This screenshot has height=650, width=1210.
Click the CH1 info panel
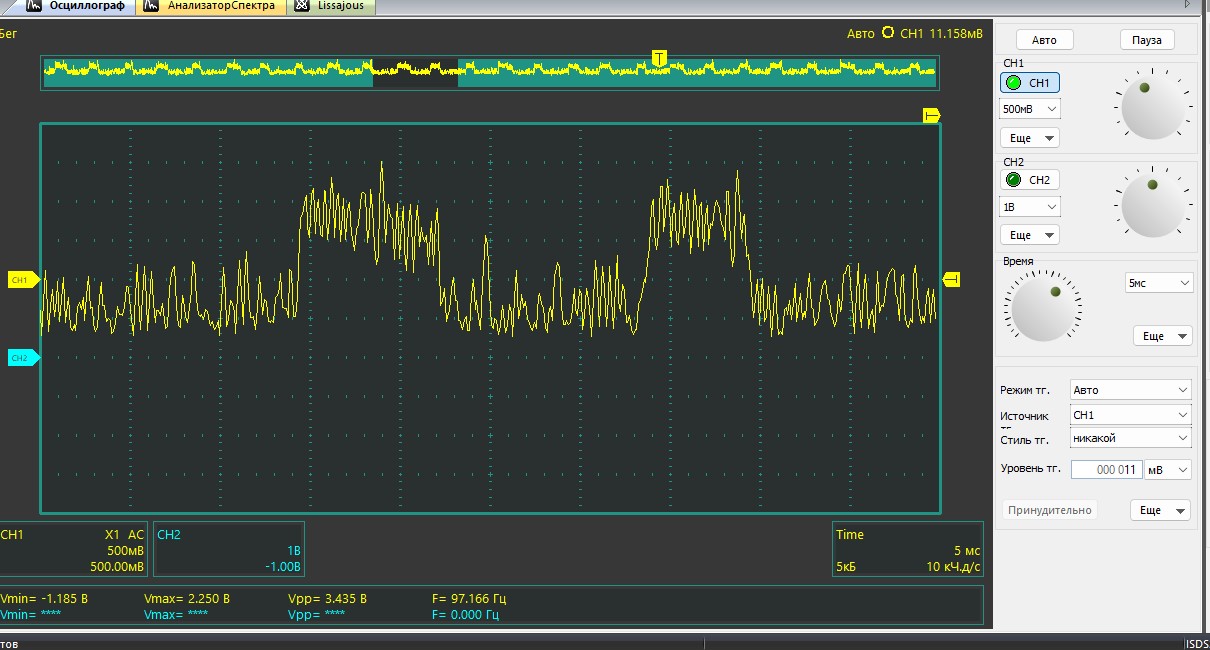(x=73, y=549)
